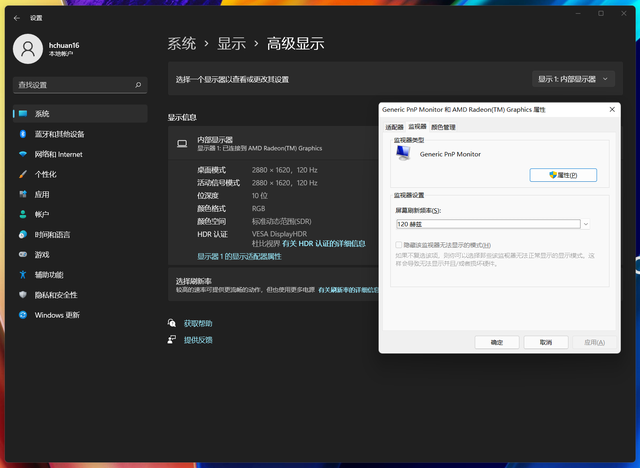The width and height of the screenshot is (640, 468).
Task: Close the monitor properties dialog
Action: click(612, 109)
